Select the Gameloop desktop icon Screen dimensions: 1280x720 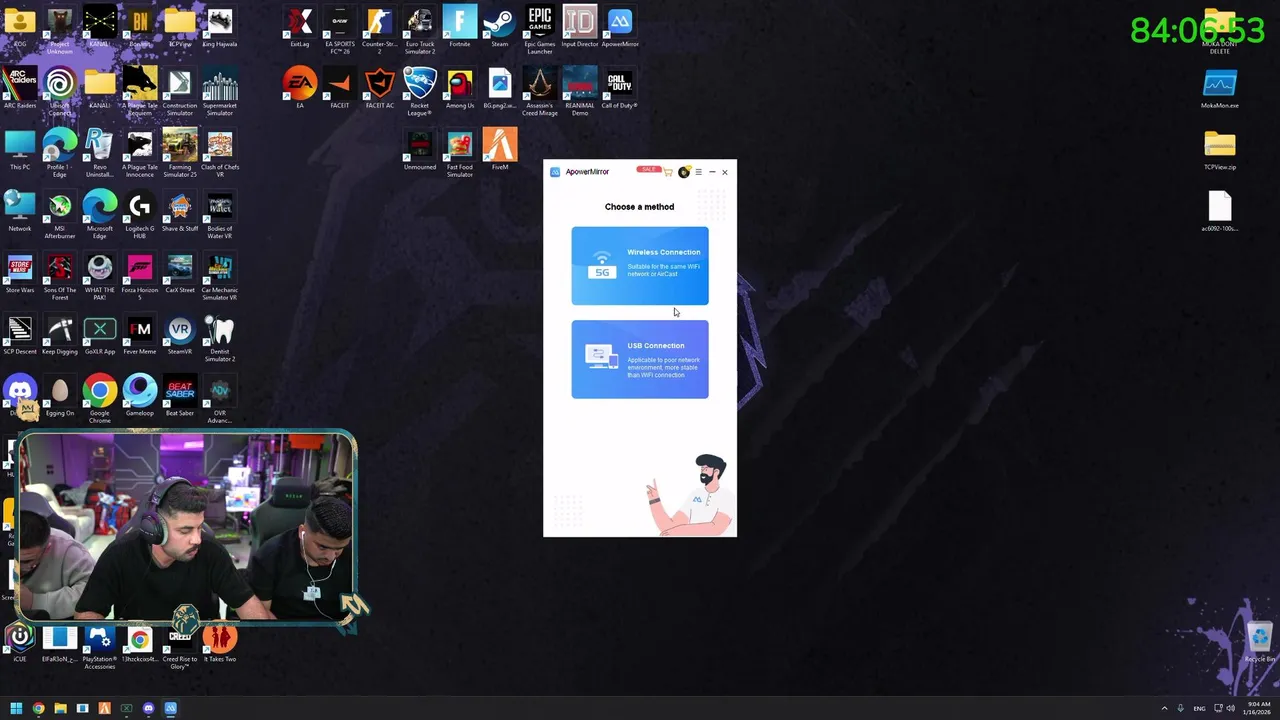140,395
